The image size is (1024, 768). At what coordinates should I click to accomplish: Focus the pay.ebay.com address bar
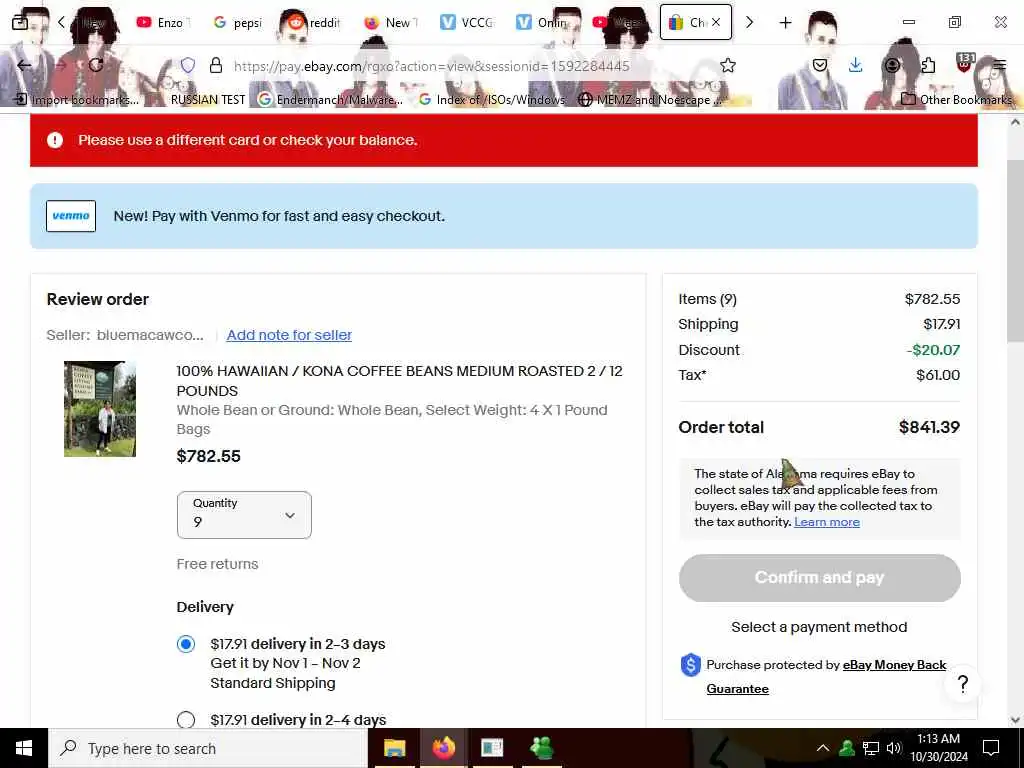(x=431, y=65)
